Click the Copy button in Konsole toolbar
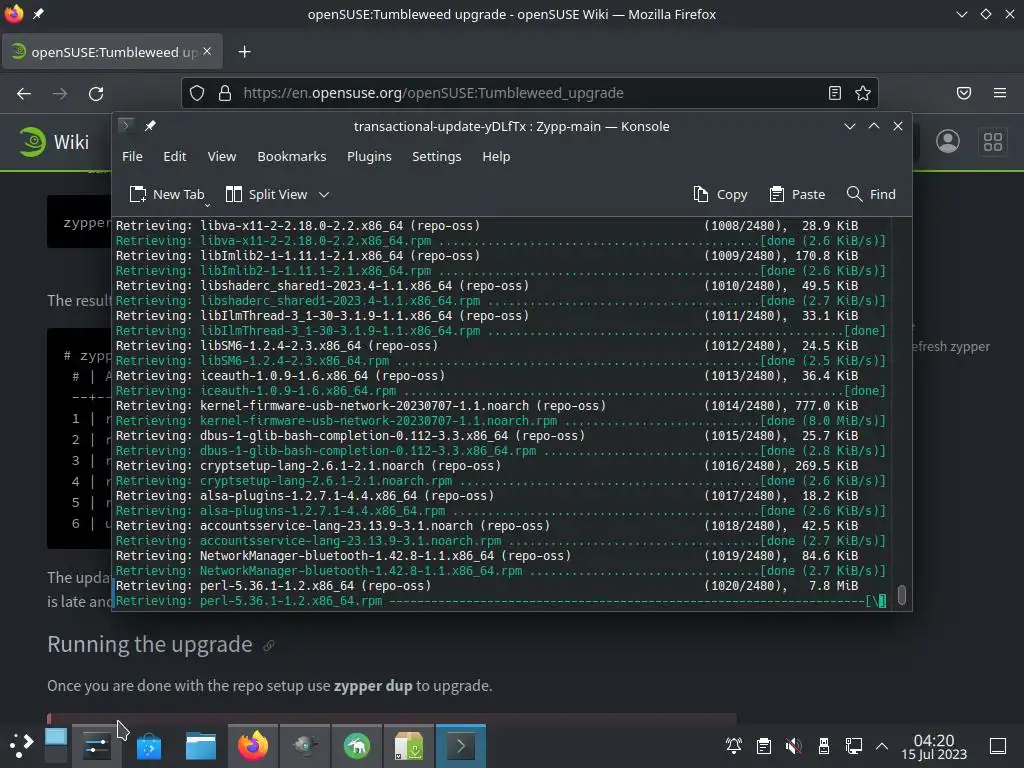Image resolution: width=1024 pixels, height=768 pixels. (720, 195)
